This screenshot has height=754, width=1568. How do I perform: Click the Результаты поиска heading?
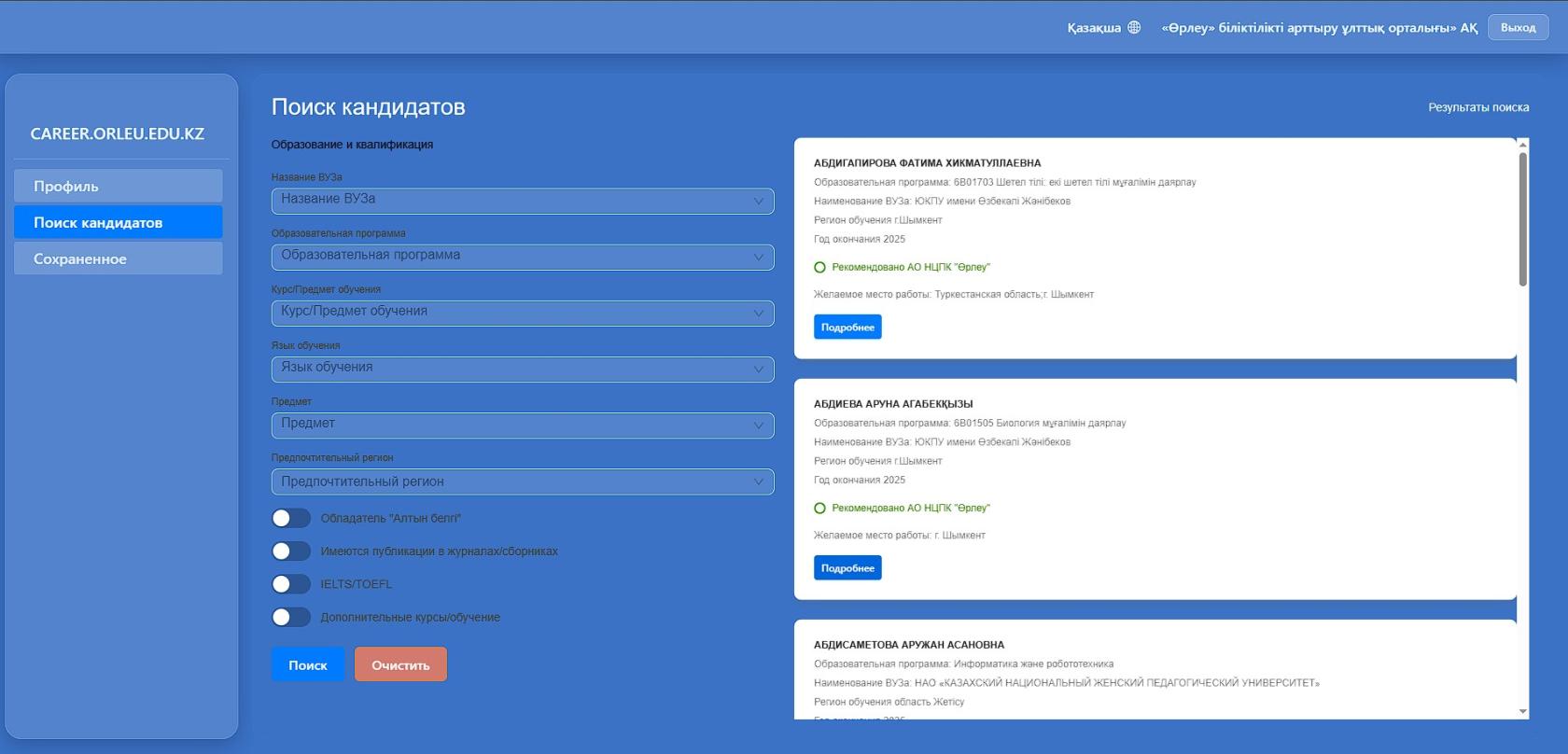(x=1478, y=107)
